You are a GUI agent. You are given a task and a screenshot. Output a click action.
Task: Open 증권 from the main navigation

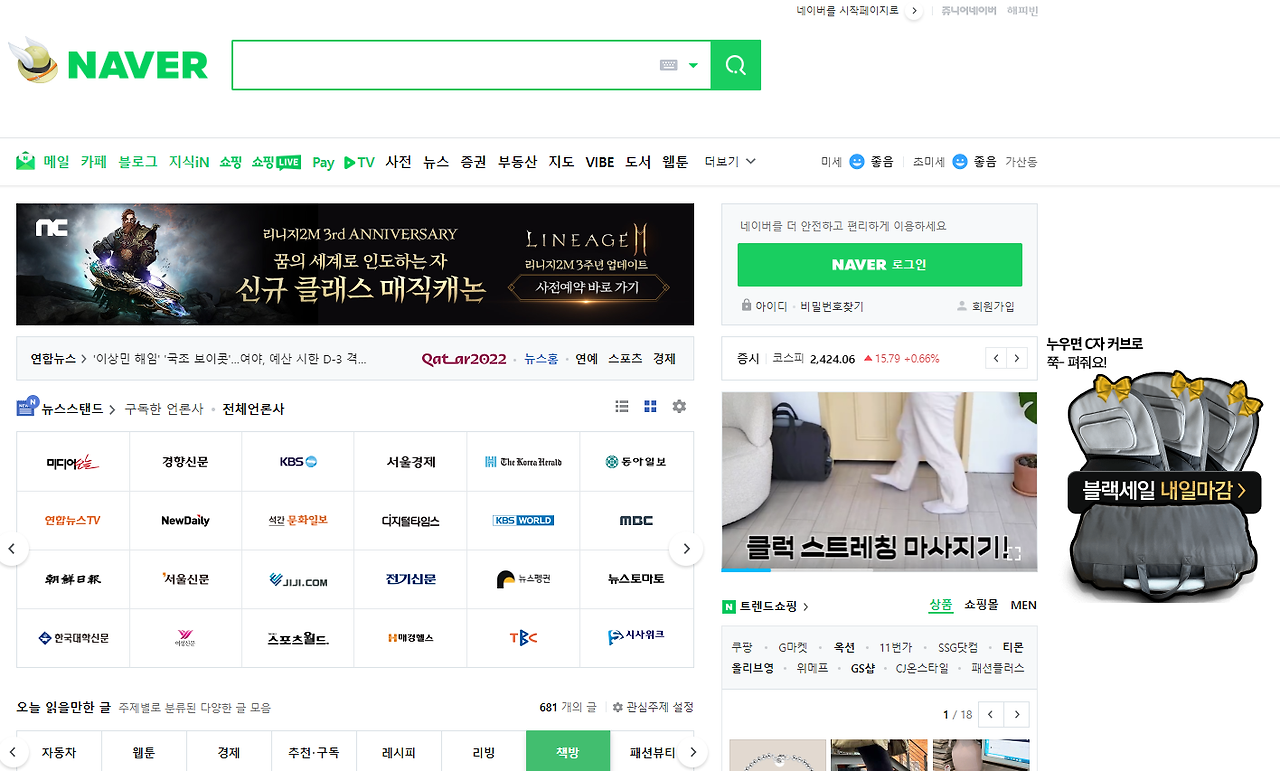point(473,161)
